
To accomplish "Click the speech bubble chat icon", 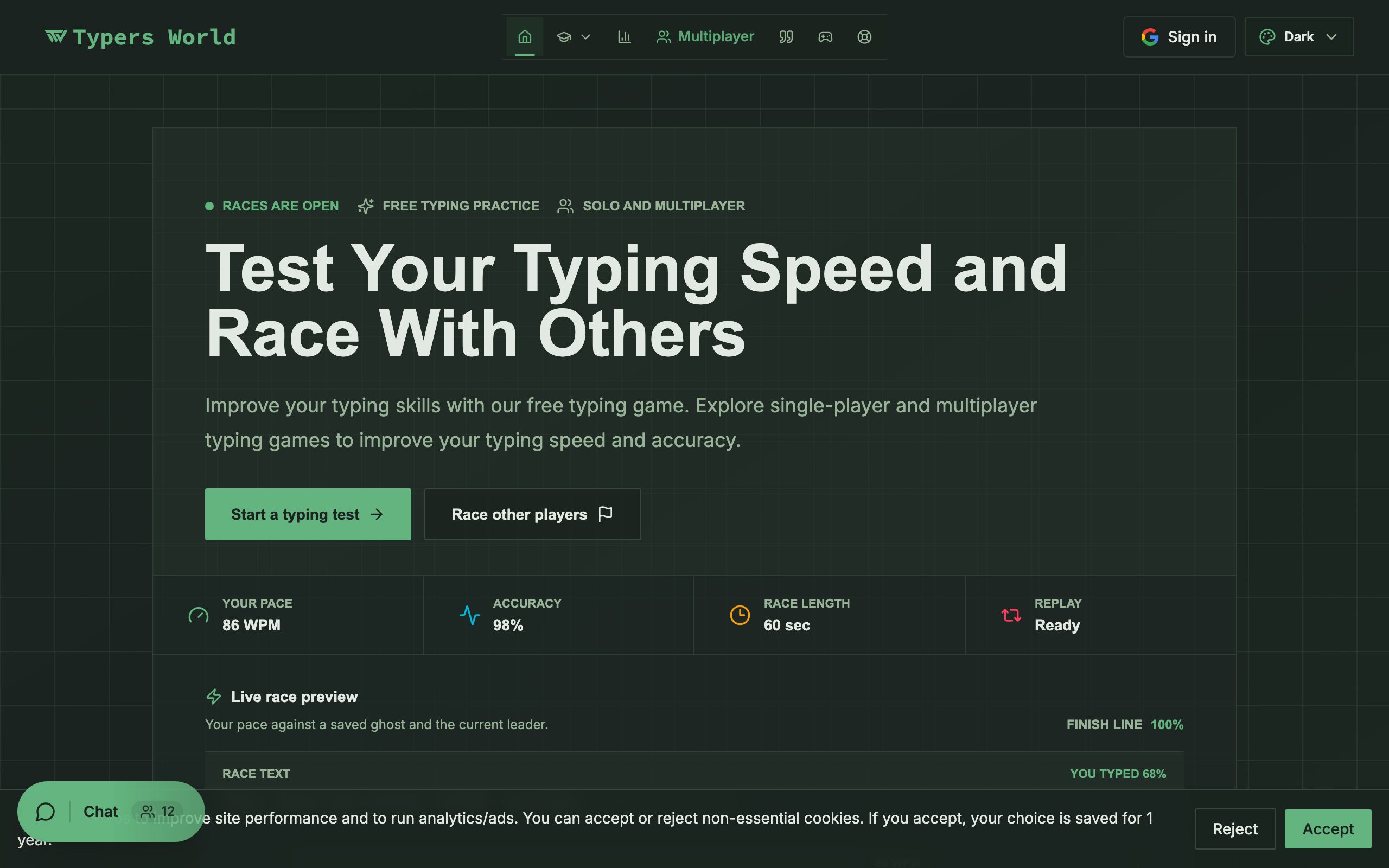I will coord(45,811).
